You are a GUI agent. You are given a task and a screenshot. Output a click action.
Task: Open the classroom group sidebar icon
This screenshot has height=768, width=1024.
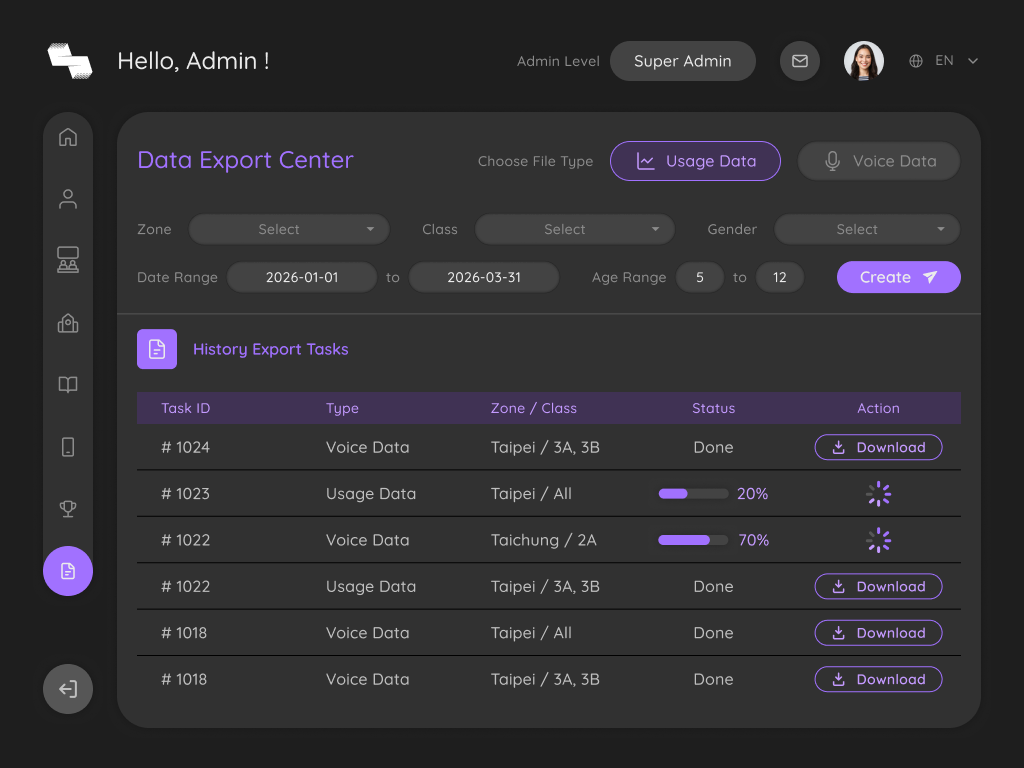(x=68, y=259)
